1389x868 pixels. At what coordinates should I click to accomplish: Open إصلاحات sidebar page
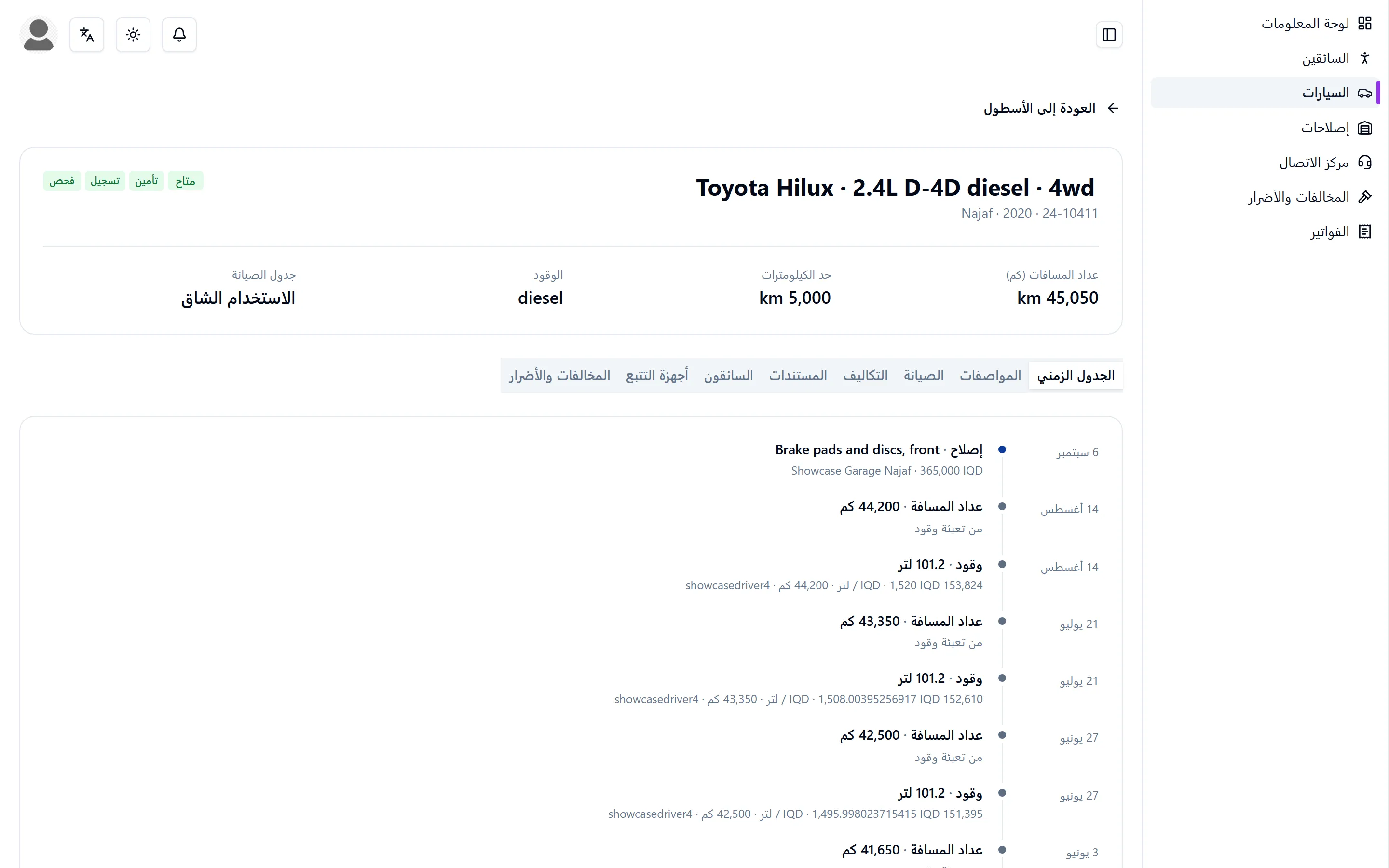coord(1266,127)
